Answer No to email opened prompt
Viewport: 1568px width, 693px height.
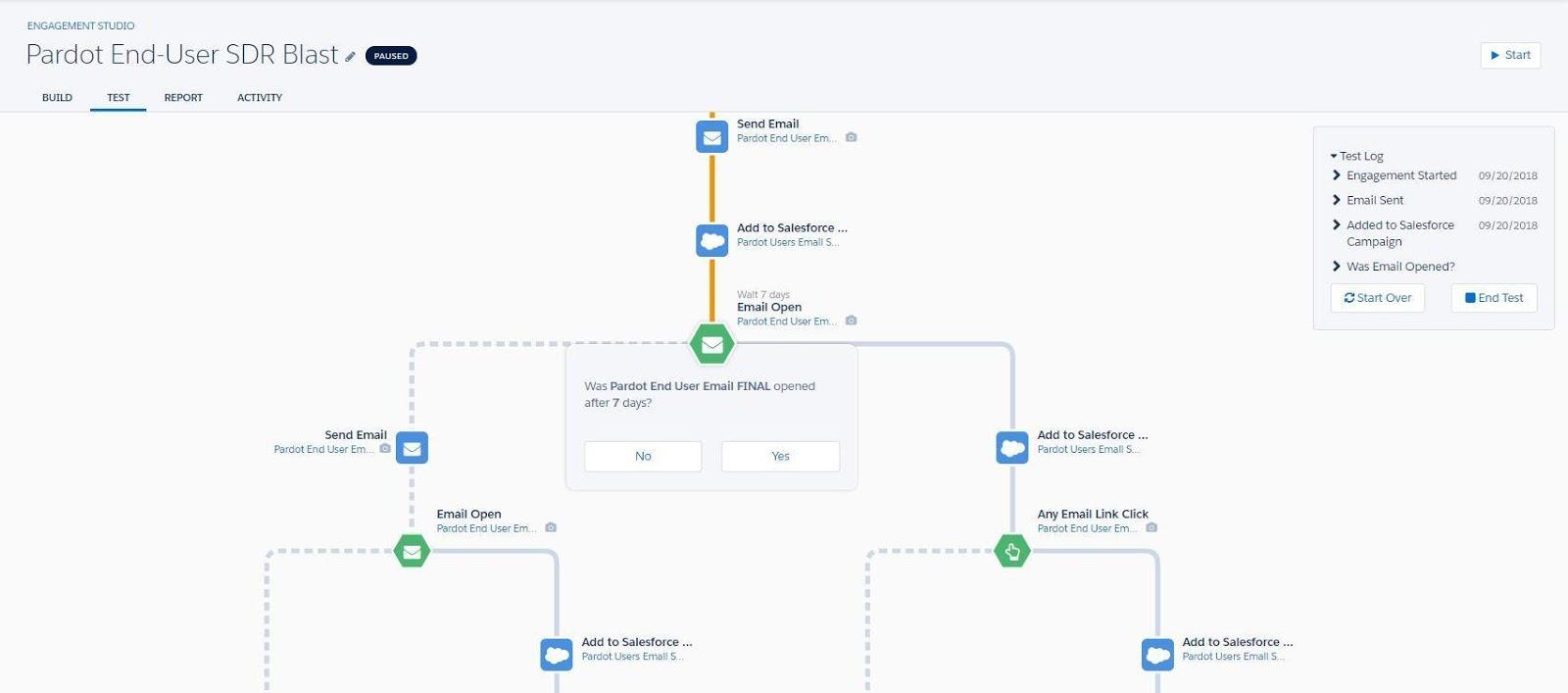pyautogui.click(x=643, y=456)
